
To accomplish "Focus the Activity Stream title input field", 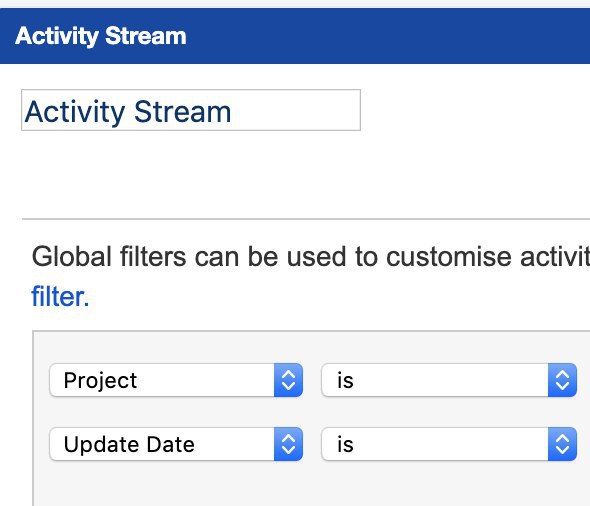I will click(191, 110).
